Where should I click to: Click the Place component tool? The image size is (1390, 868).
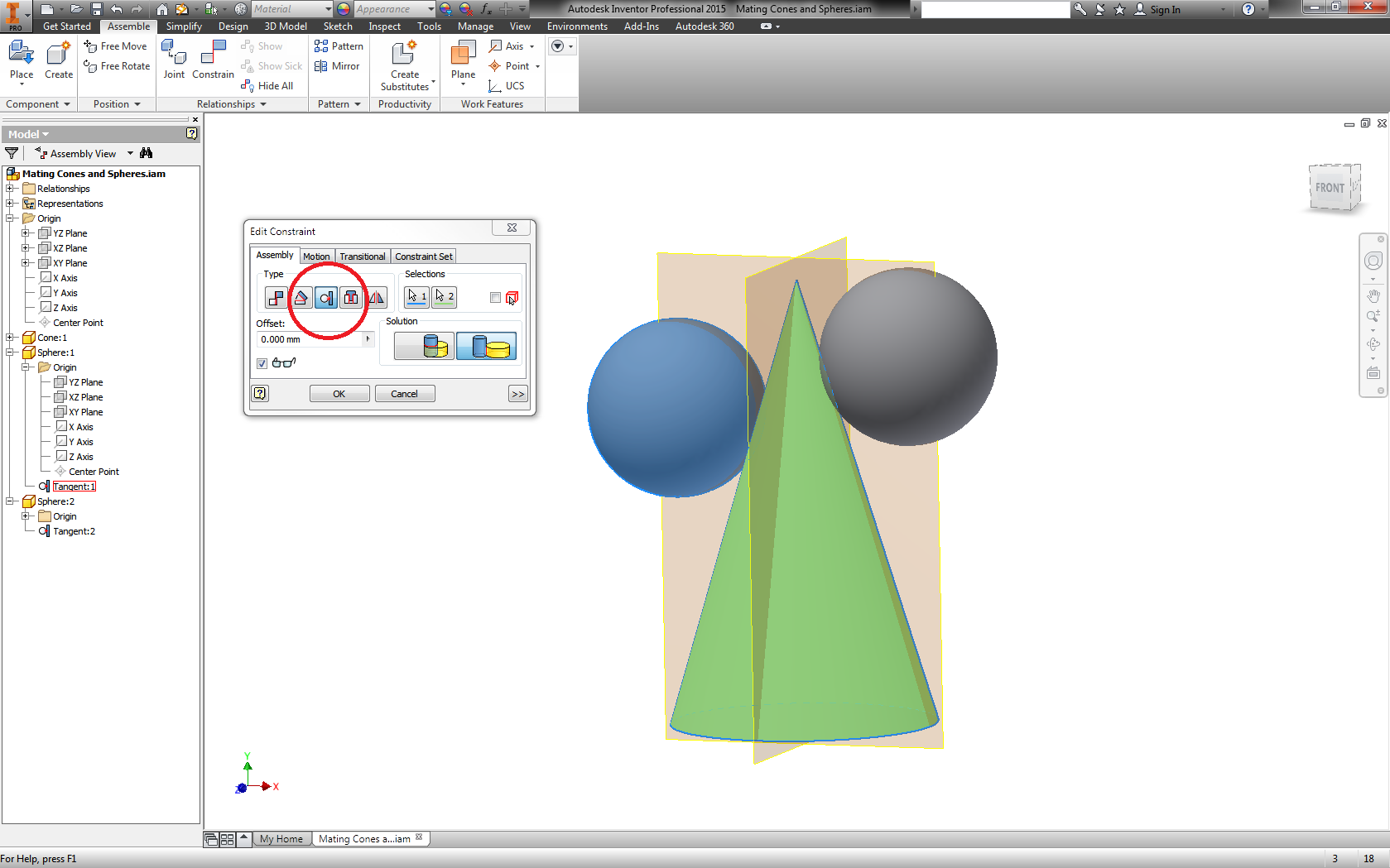pos(22,61)
